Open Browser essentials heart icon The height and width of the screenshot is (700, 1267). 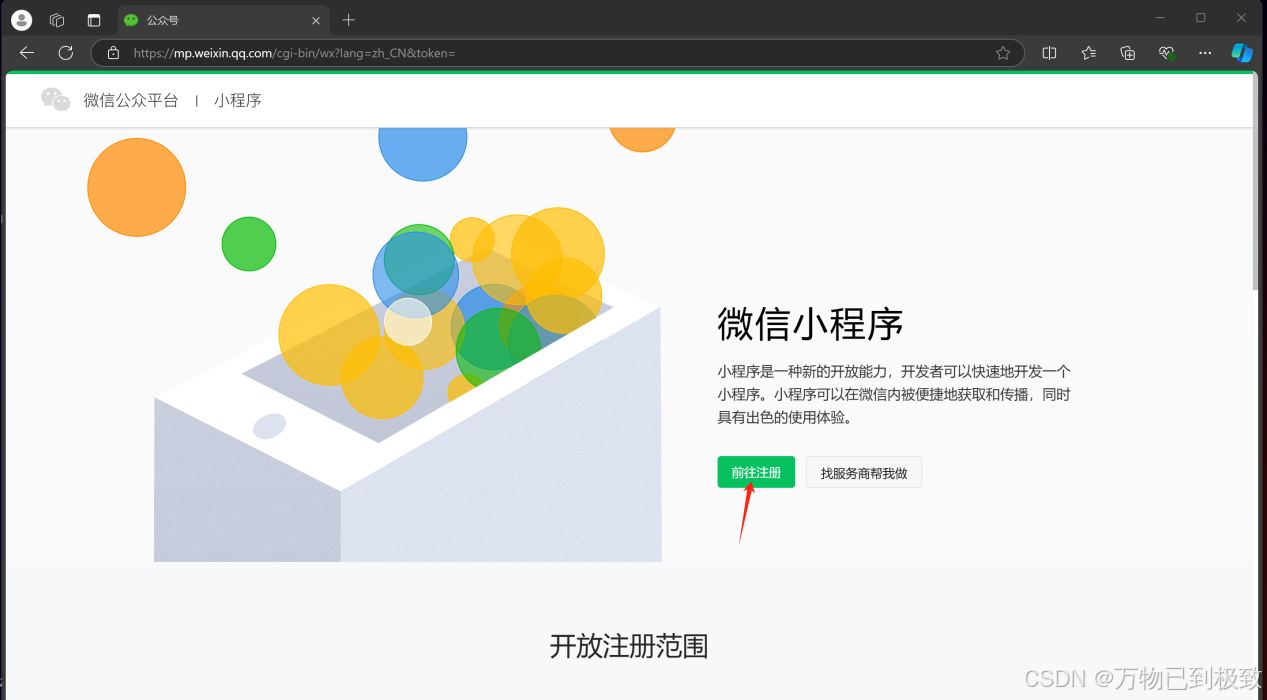(x=1166, y=53)
